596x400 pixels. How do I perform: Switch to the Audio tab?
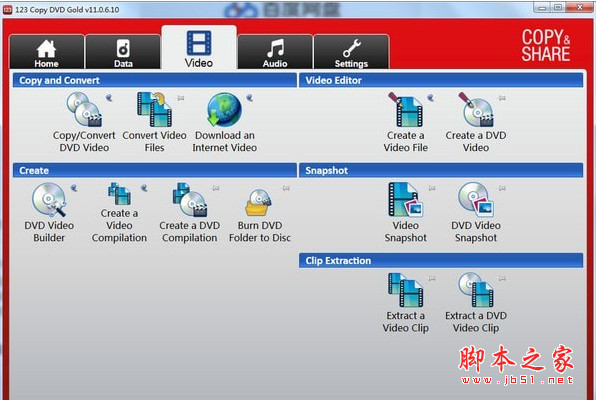[275, 52]
